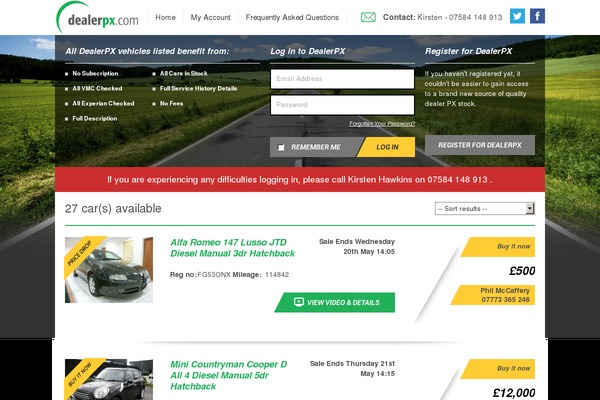Screen dimensions: 600x400
Task: Click the 'All VMC Checked' benefit item
Action: tap(97, 88)
